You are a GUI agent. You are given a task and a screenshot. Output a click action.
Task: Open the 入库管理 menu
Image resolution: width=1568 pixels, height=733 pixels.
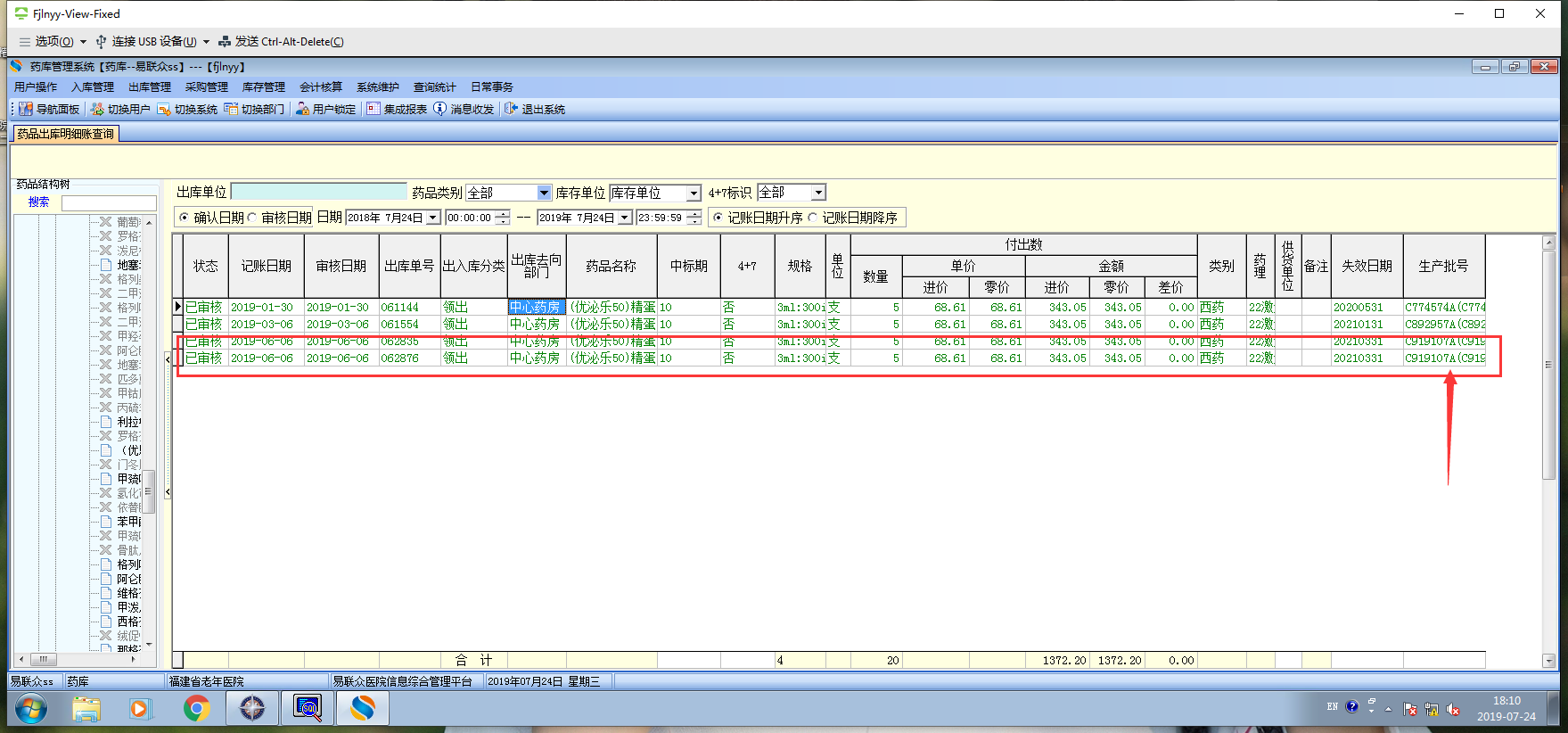tap(93, 87)
